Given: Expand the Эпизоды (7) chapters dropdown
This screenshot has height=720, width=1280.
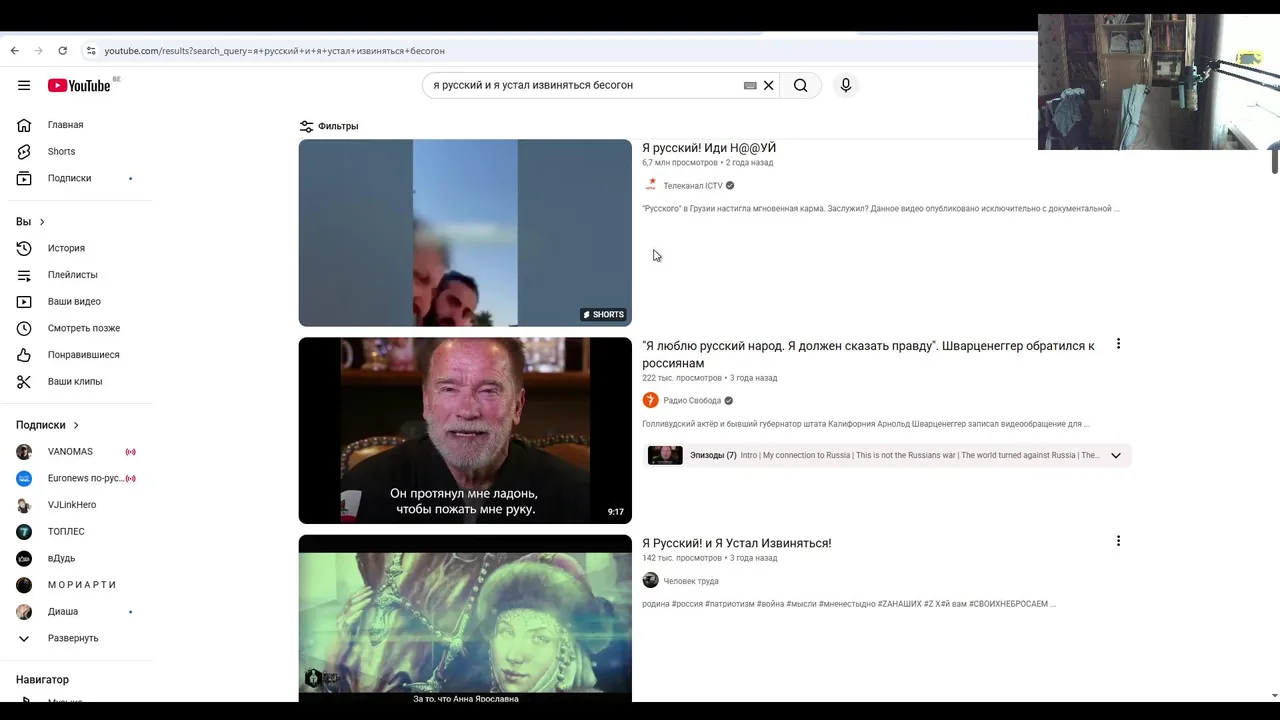Looking at the screenshot, I should tap(1116, 456).
